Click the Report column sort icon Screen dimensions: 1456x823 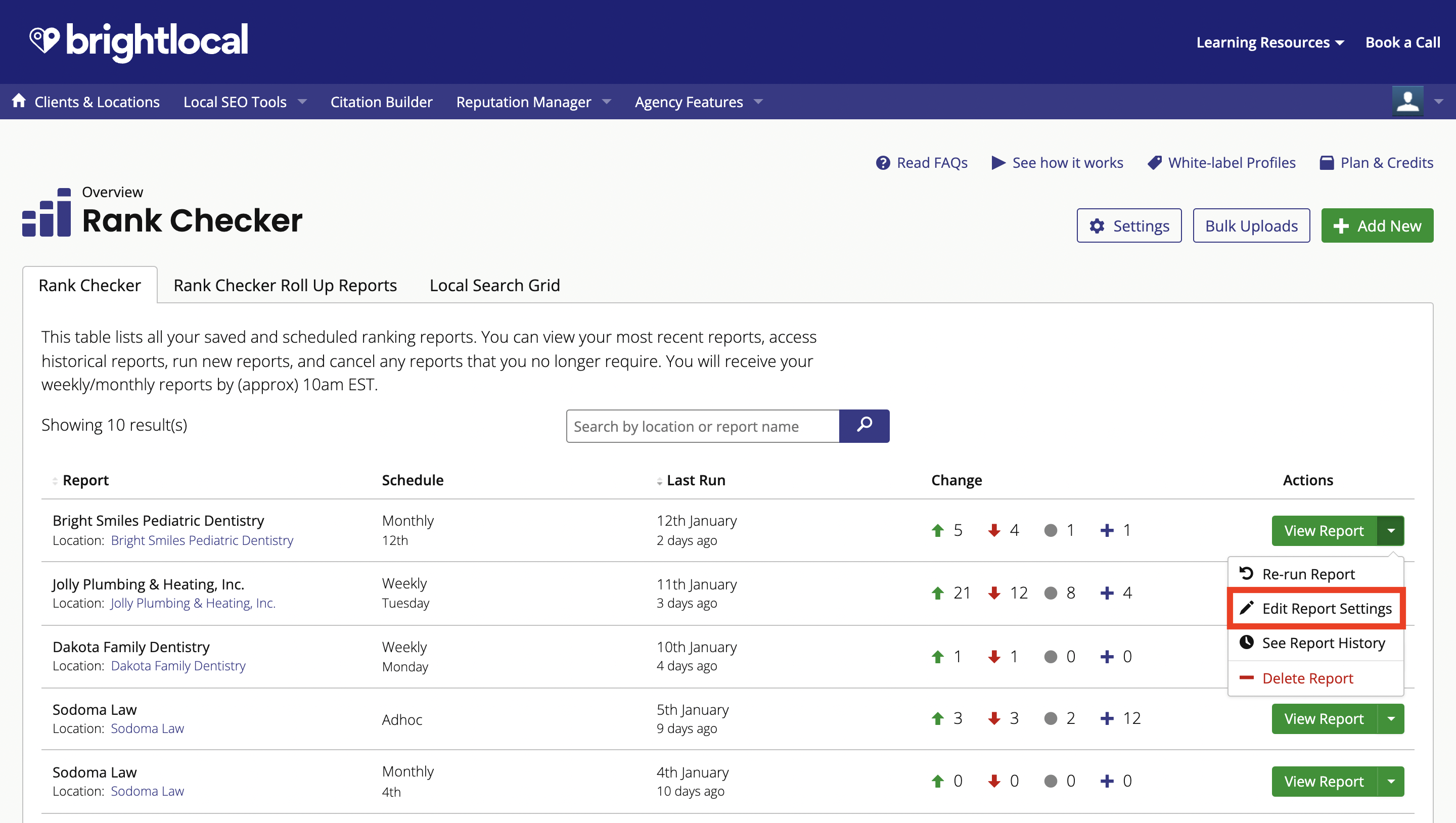[x=55, y=481]
